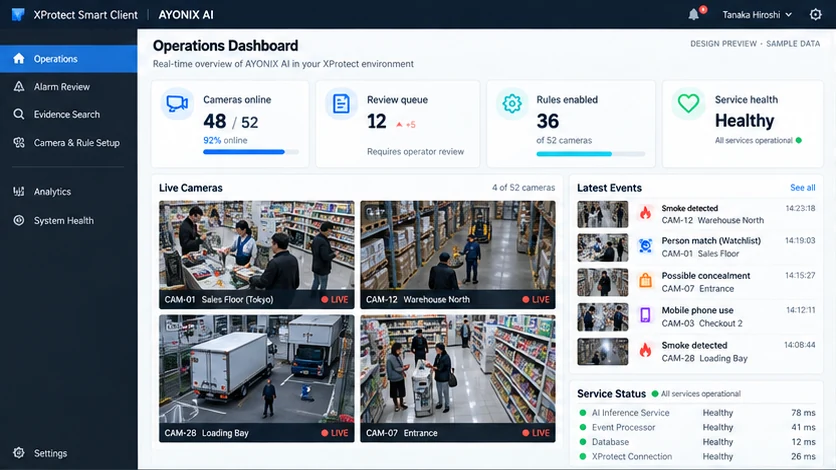Click AI Inference Service status dot
Image resolution: width=836 pixels, height=470 pixels.
583,412
